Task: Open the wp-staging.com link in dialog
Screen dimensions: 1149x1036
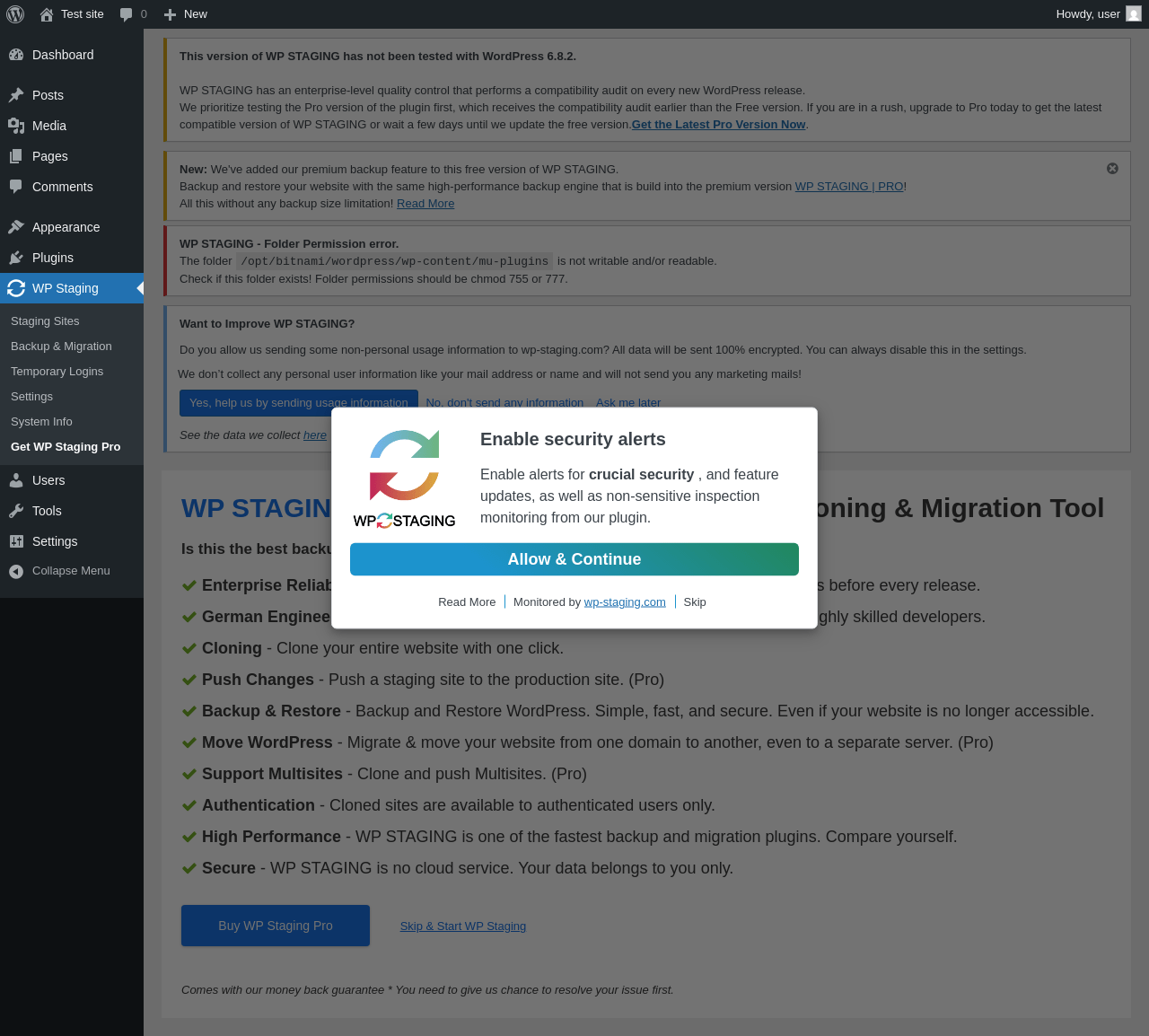Action: click(625, 602)
